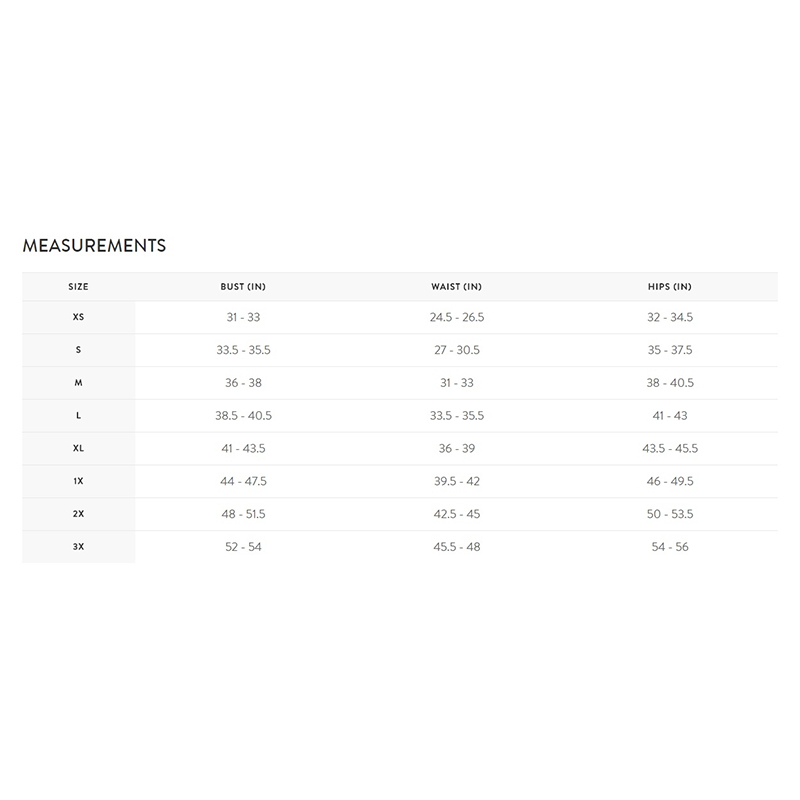Click the M size row label
This screenshot has height=800, width=800.
pos(79,383)
